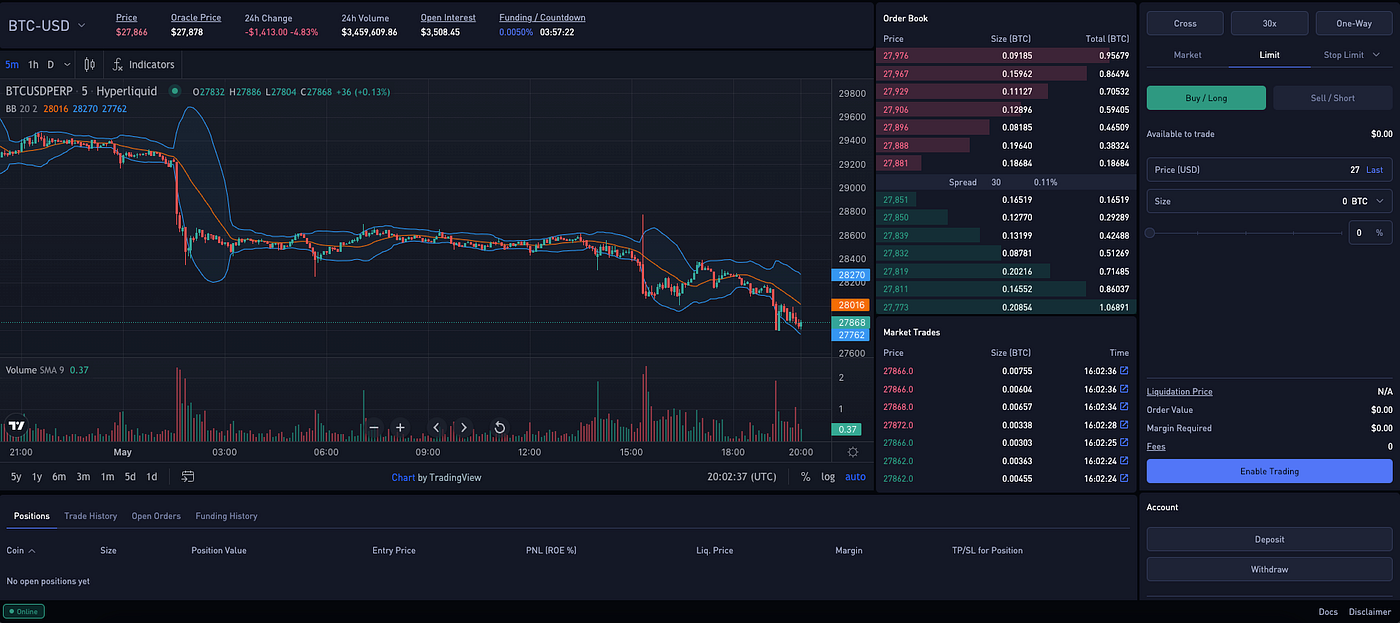This screenshot has height=623, width=1400.
Task: Set chart range to 1m
Action: coord(107,477)
